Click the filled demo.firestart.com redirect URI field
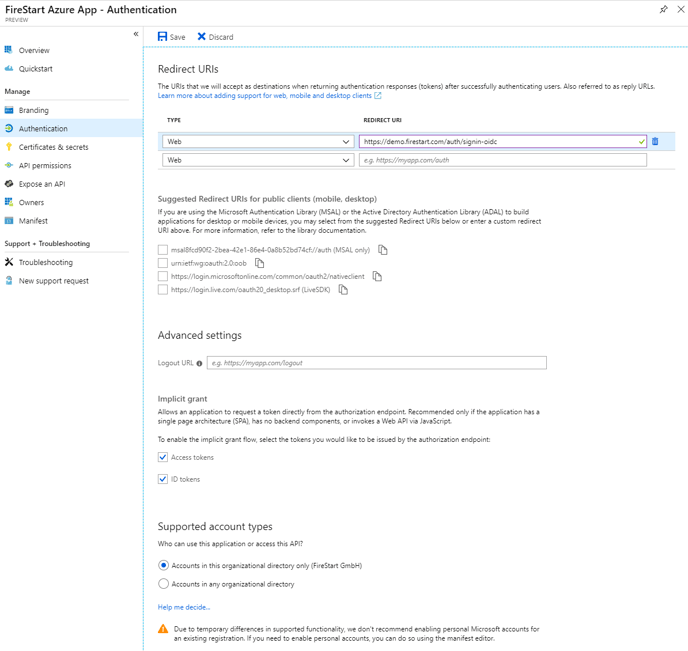 (503, 141)
